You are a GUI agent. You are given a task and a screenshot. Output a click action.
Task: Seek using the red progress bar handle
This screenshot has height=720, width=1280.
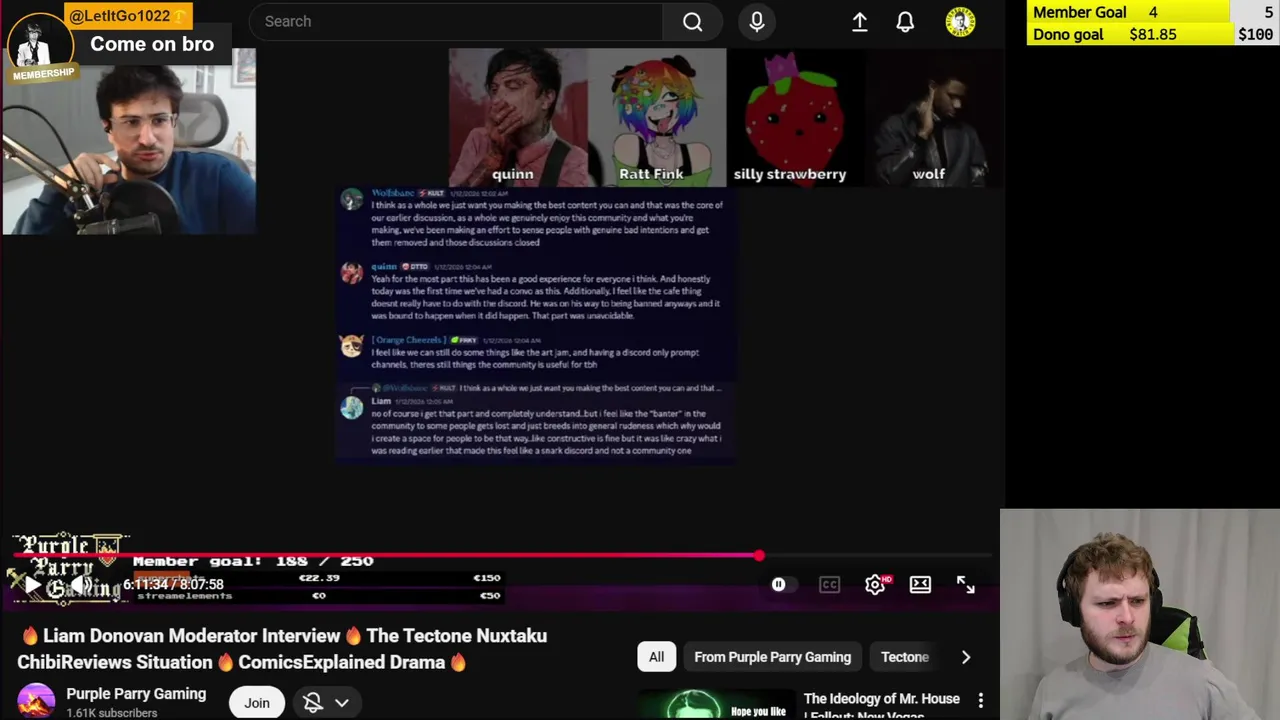tap(759, 555)
